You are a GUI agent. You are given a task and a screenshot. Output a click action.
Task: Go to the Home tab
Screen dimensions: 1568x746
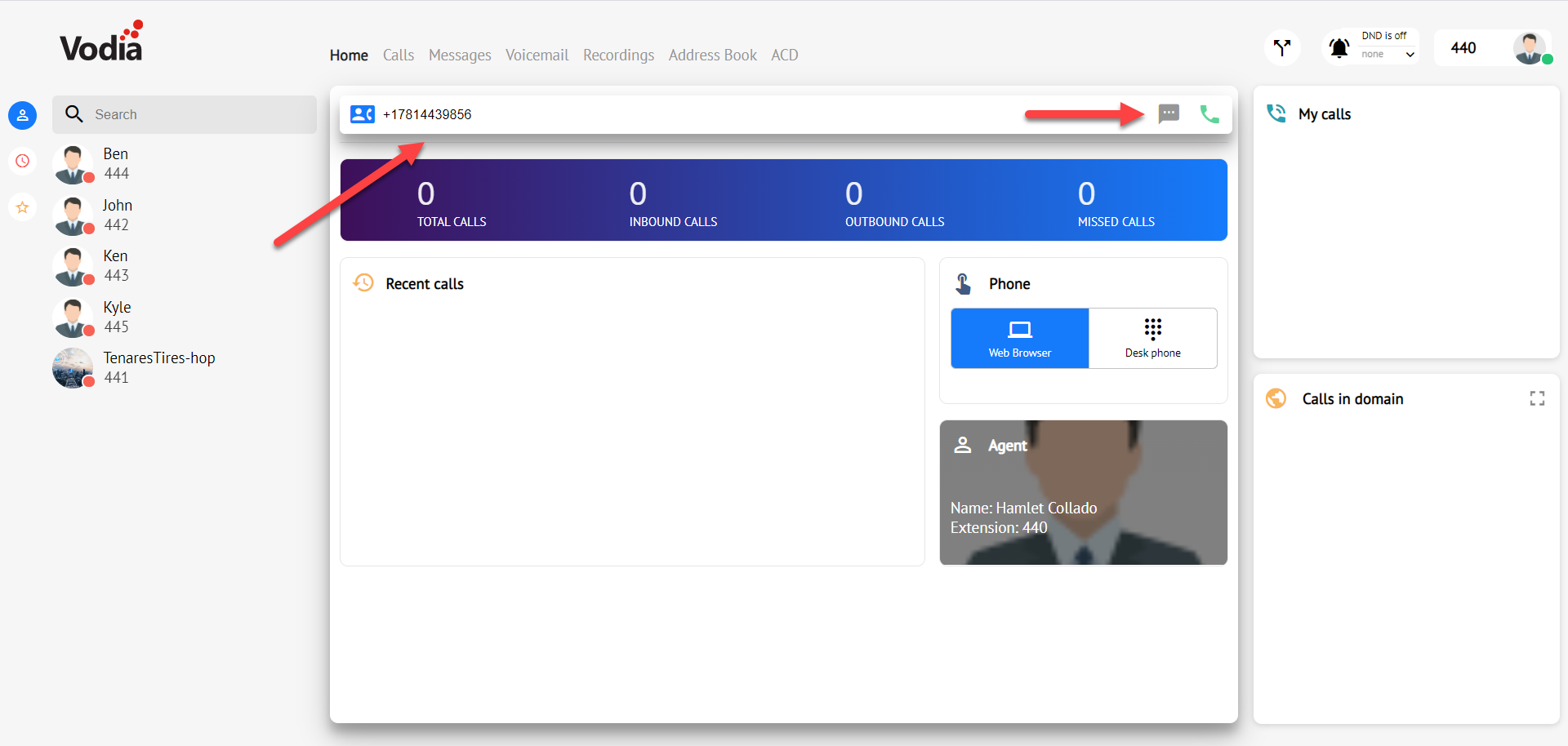[x=349, y=56]
